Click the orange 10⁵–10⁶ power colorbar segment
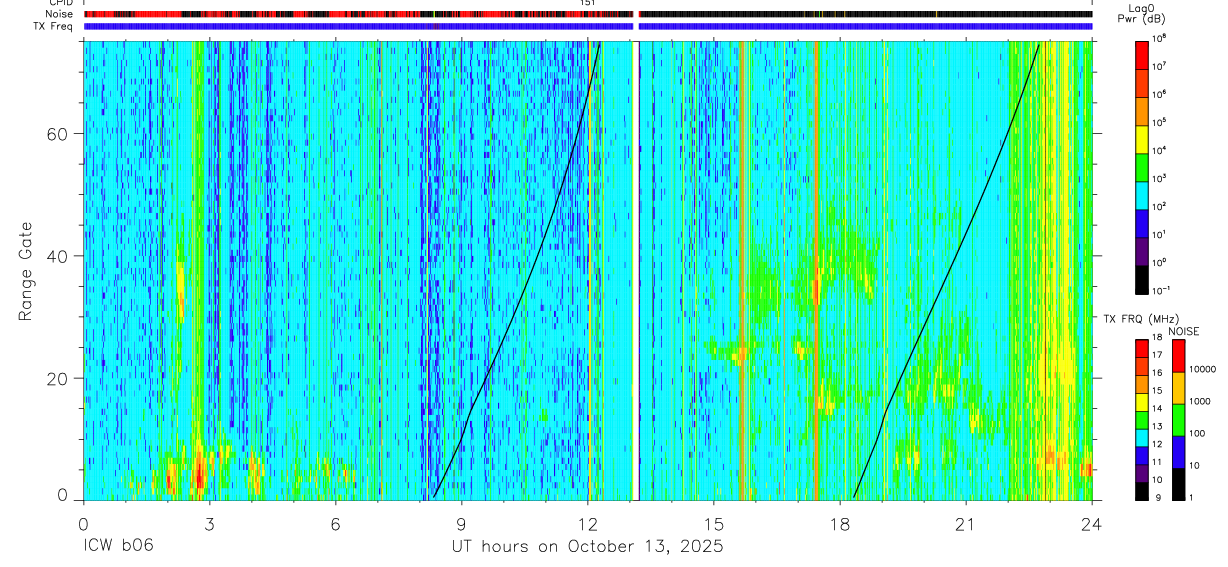This screenshot has width=1228, height=567. [1141, 110]
